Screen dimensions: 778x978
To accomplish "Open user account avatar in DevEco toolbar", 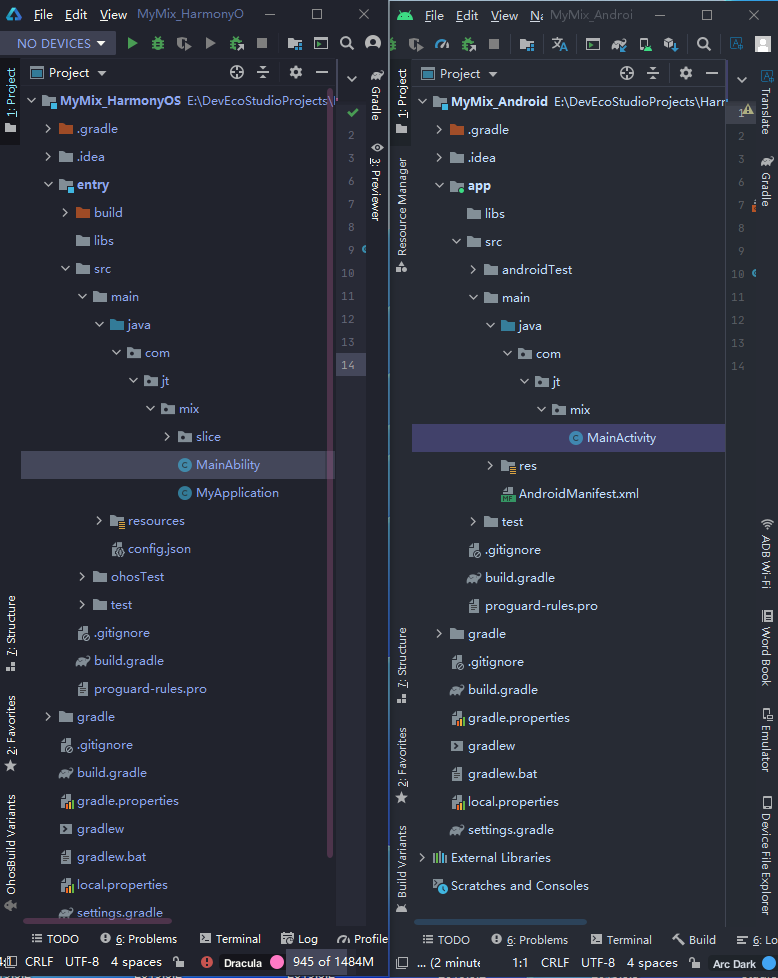I will click(x=373, y=42).
